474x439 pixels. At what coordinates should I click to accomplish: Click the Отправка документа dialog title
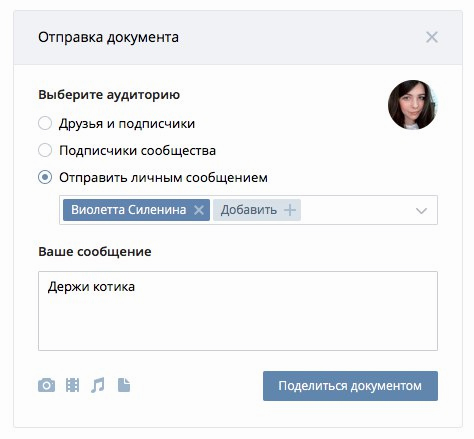[108, 37]
